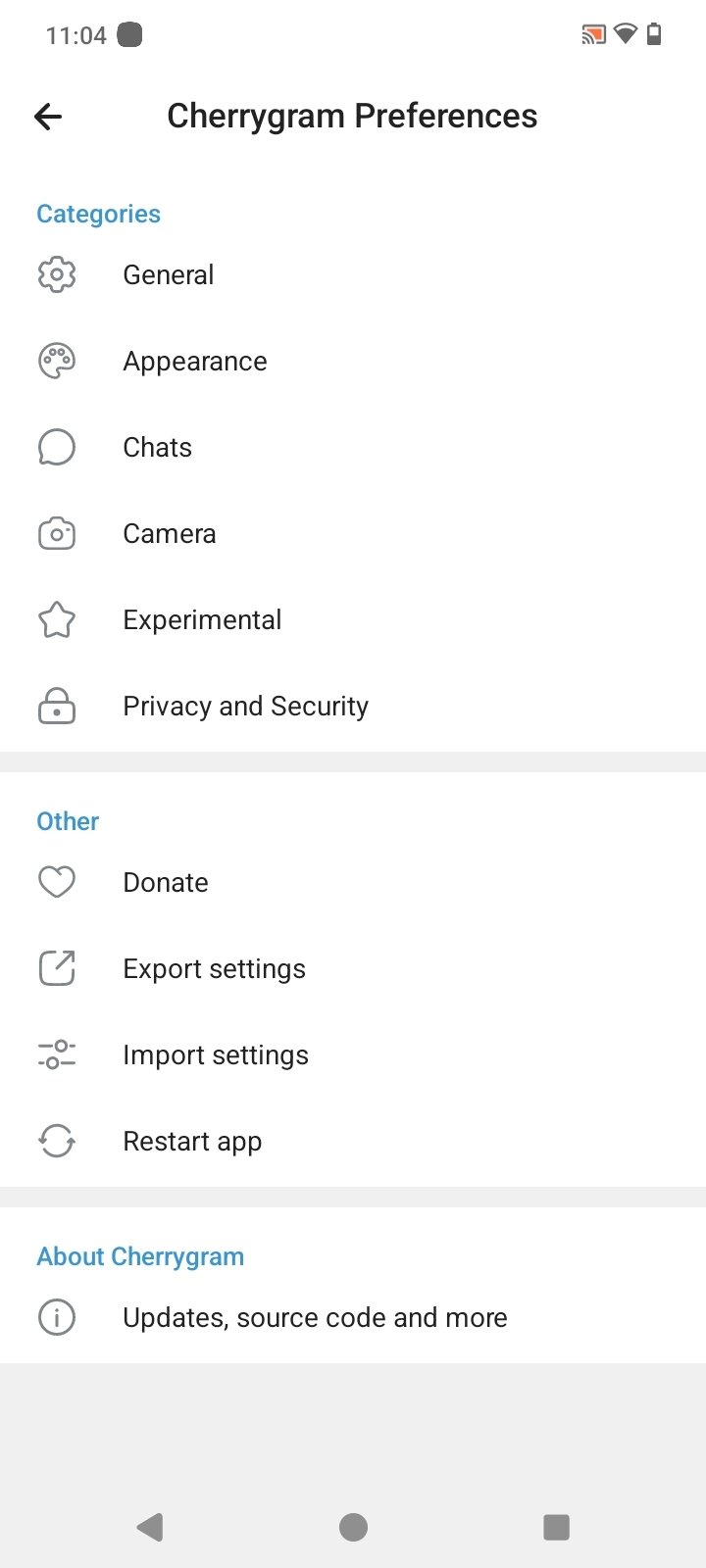Choose Restart app

coord(192,1142)
